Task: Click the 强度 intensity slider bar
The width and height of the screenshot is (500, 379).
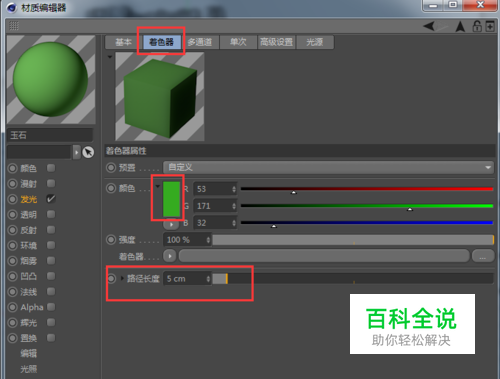Action: coord(353,240)
